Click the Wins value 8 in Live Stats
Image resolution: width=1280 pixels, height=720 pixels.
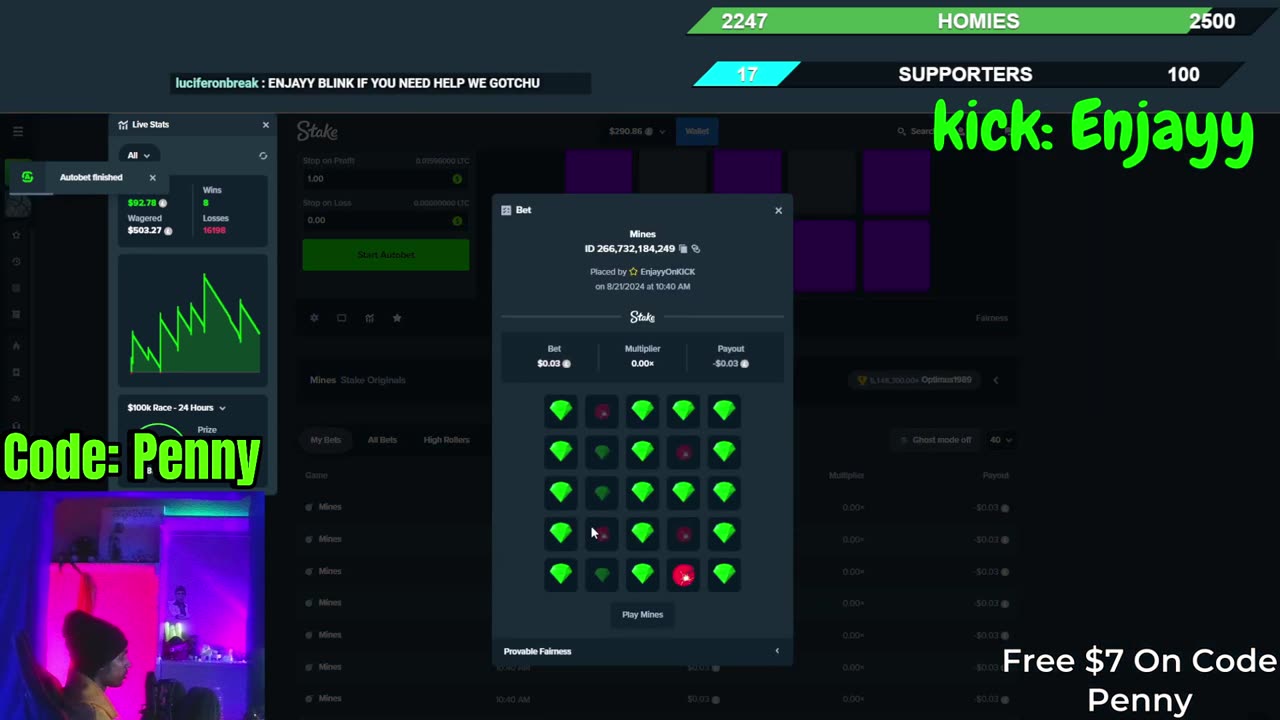click(206, 203)
